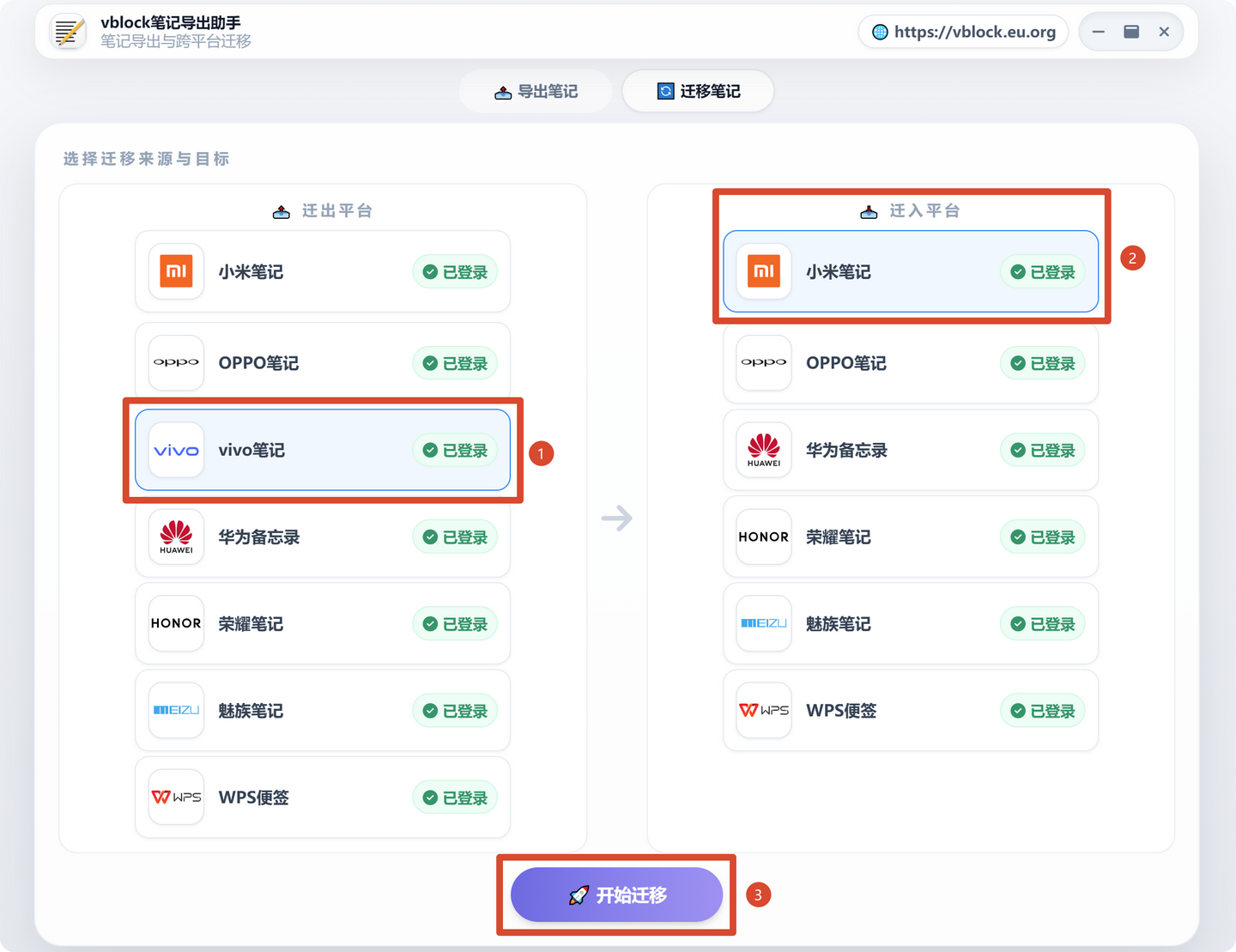Click 已登录 status badge of source vivo笔记

tap(455, 451)
